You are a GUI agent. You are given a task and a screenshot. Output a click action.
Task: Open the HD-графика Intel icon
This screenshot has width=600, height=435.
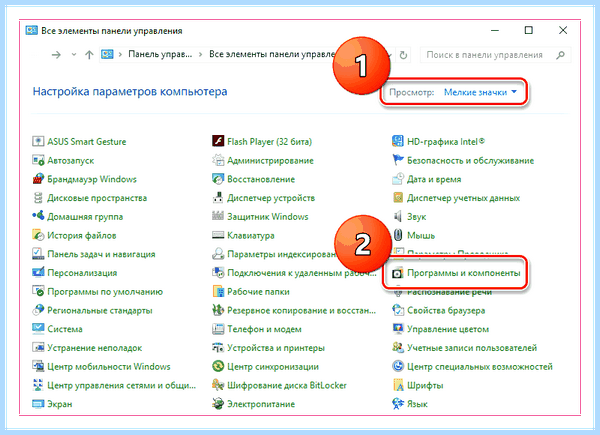pyautogui.click(x=398, y=142)
